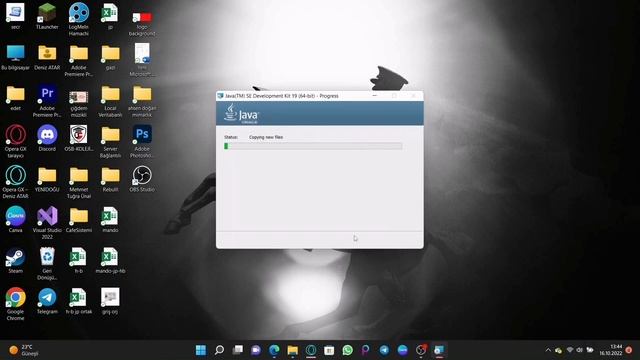
Task: Select the mando-jp-hb Excel file
Action: pyautogui.click(x=110, y=260)
